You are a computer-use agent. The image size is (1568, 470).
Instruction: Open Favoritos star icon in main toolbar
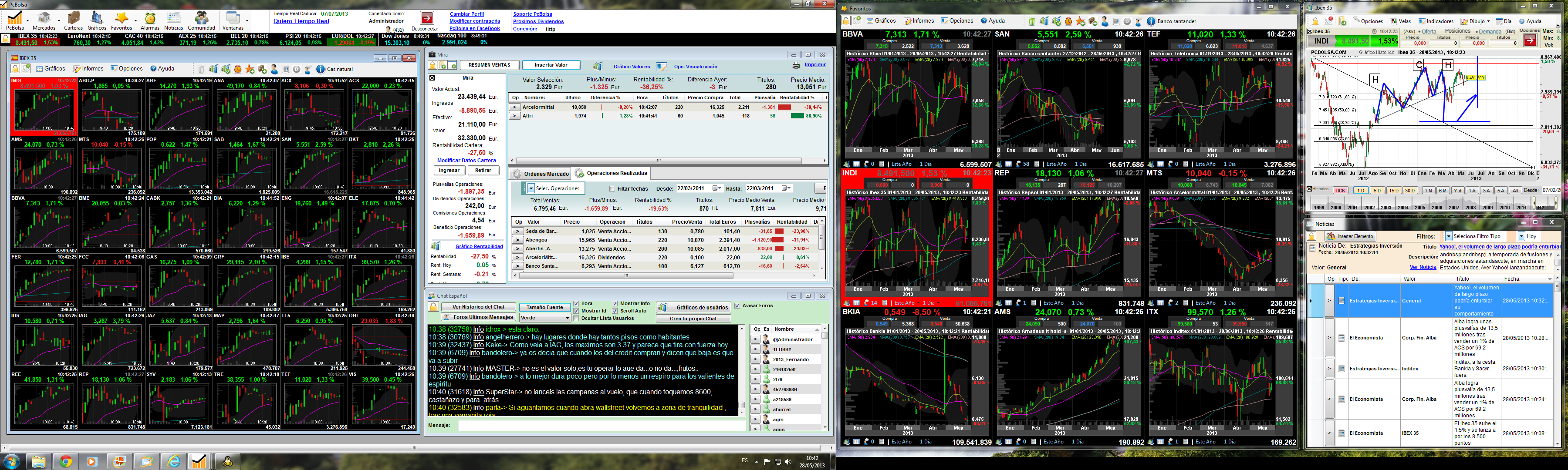click(121, 18)
